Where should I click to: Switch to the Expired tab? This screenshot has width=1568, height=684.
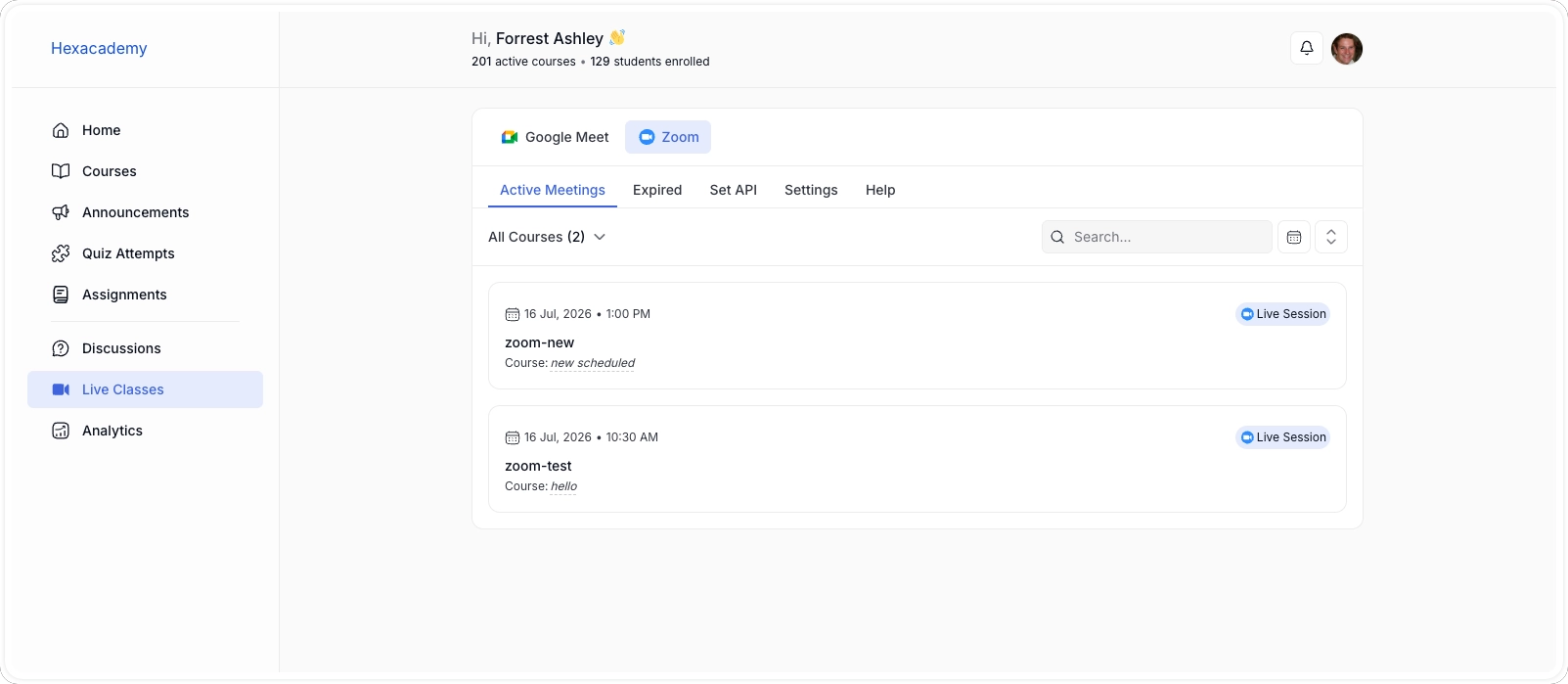coord(657,190)
